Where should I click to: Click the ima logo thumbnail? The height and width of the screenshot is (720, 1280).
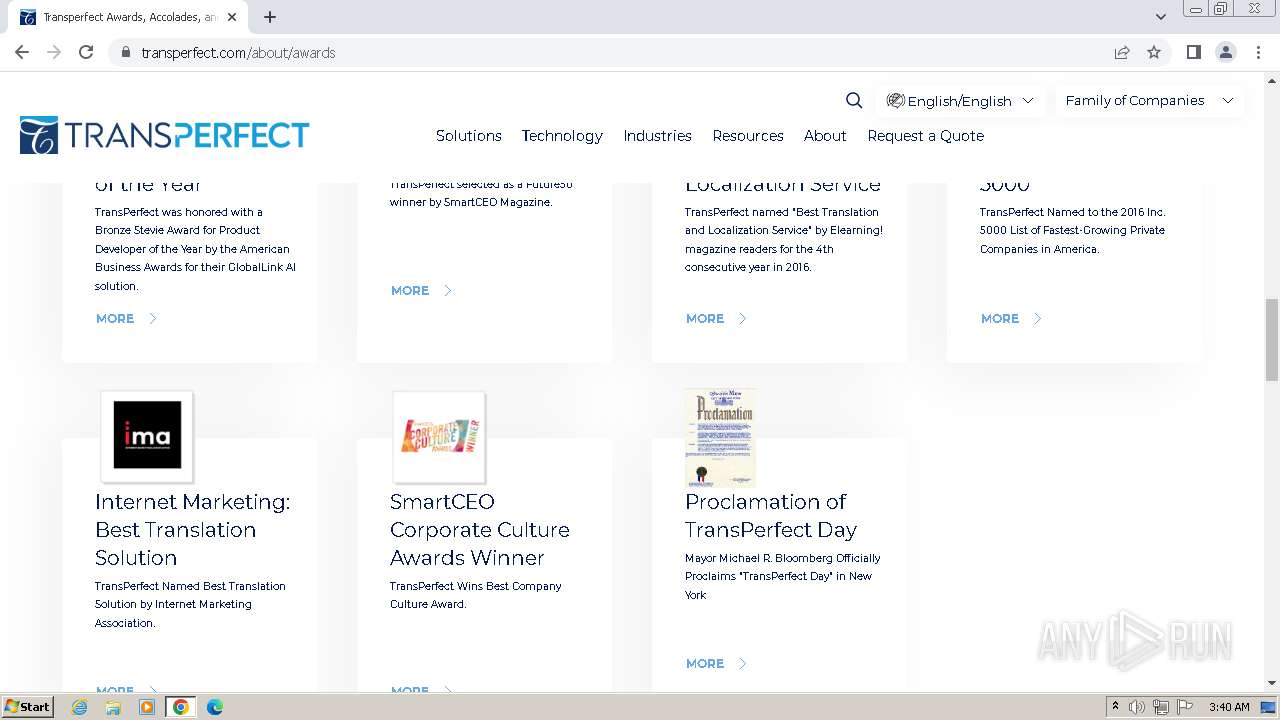click(x=147, y=436)
